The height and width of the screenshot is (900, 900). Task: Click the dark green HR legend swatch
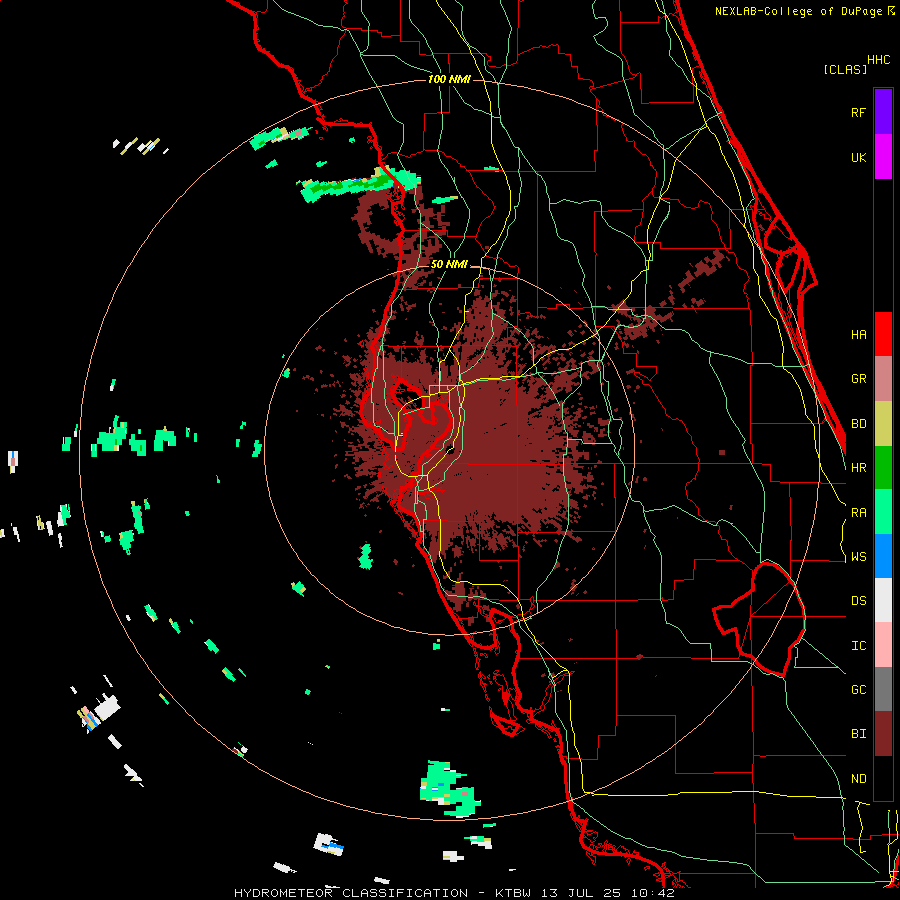click(883, 468)
